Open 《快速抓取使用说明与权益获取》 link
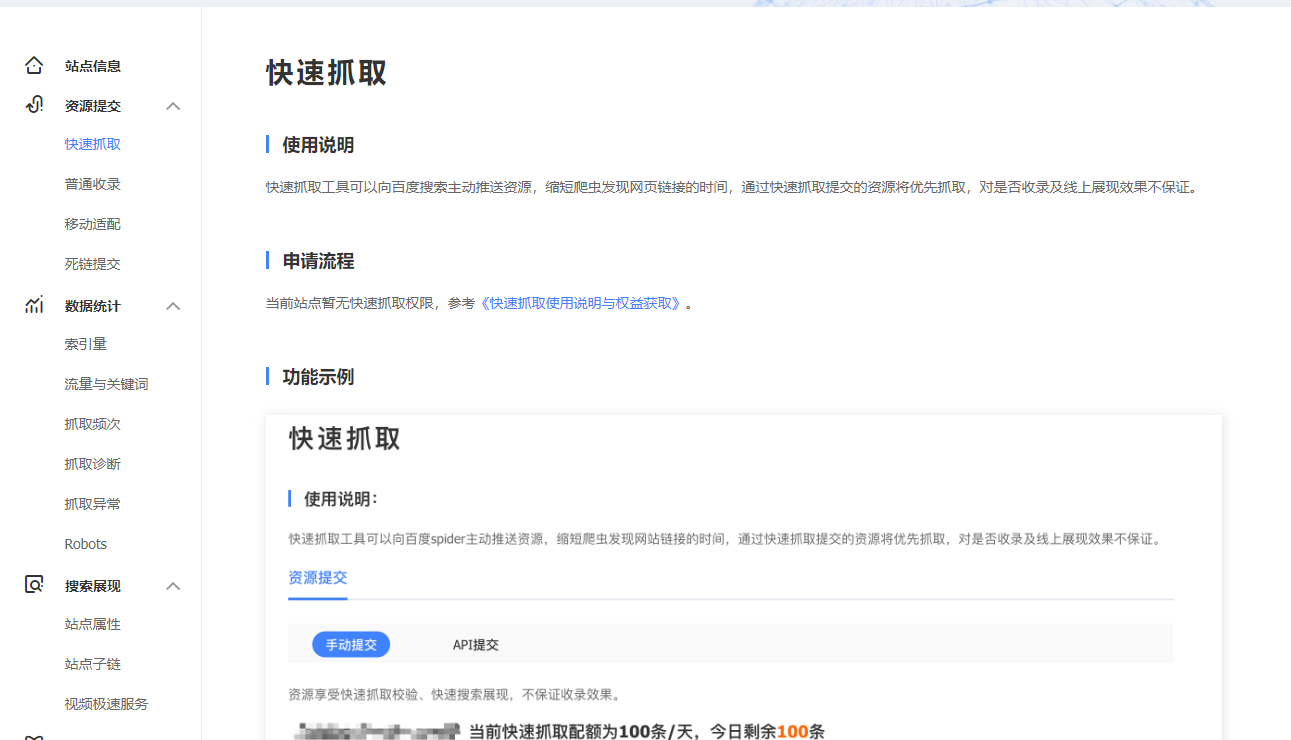This screenshot has height=740, width=1291. click(x=581, y=303)
